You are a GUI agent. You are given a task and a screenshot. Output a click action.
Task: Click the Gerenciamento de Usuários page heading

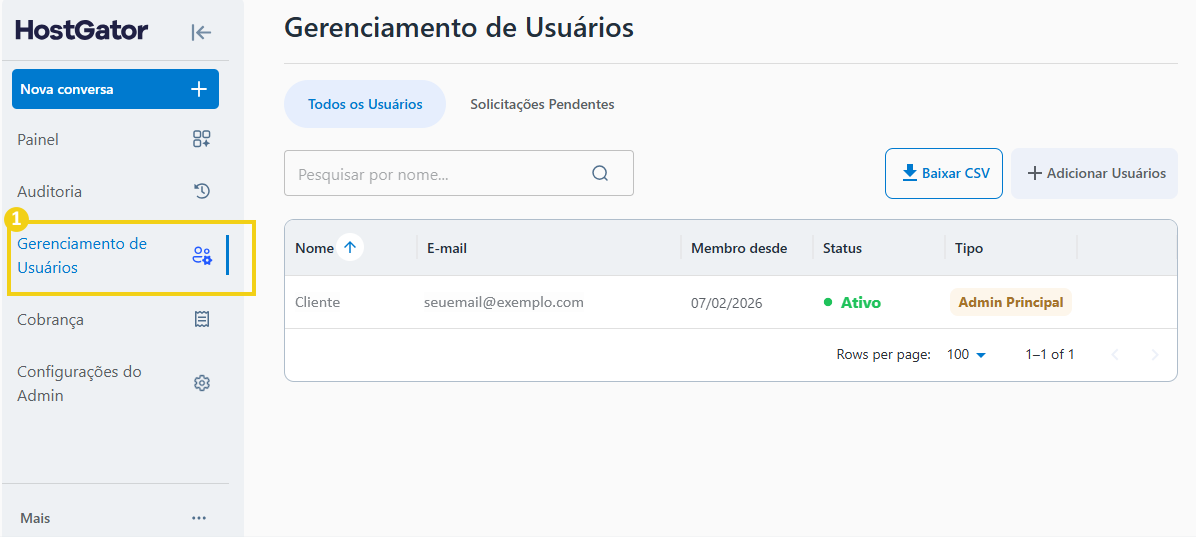[x=459, y=27]
